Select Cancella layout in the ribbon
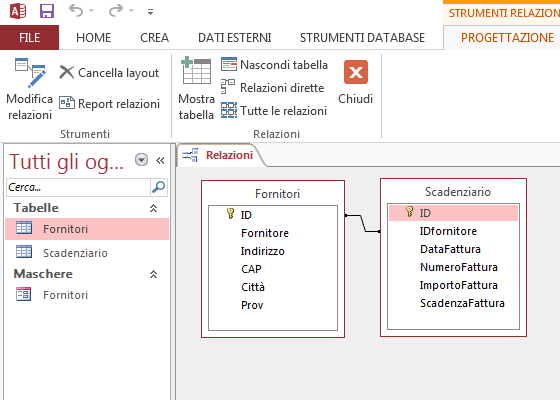The image size is (560, 400). [x=109, y=73]
